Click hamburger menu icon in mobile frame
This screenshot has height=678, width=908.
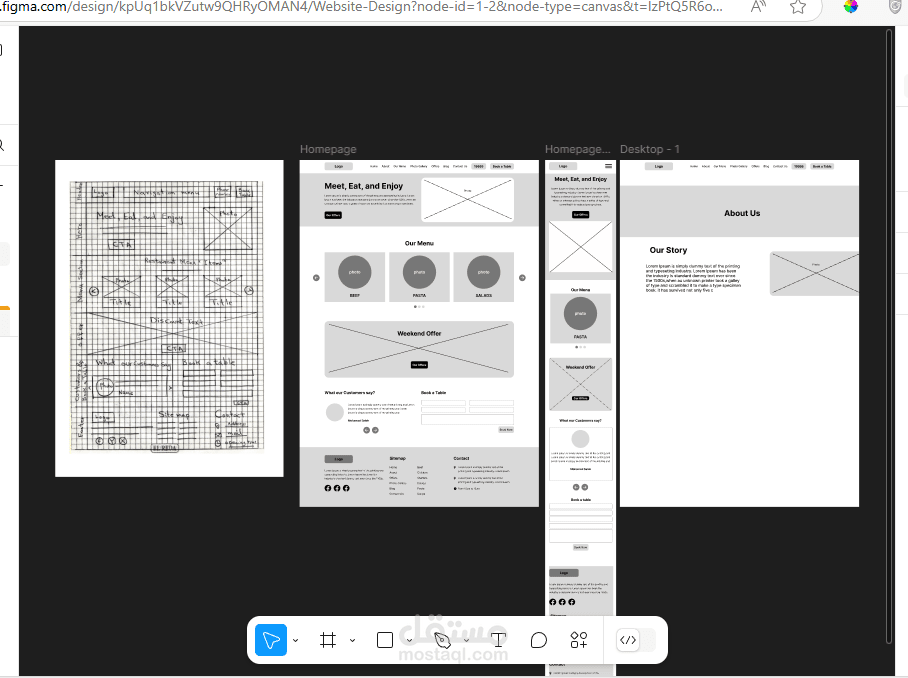click(x=608, y=166)
